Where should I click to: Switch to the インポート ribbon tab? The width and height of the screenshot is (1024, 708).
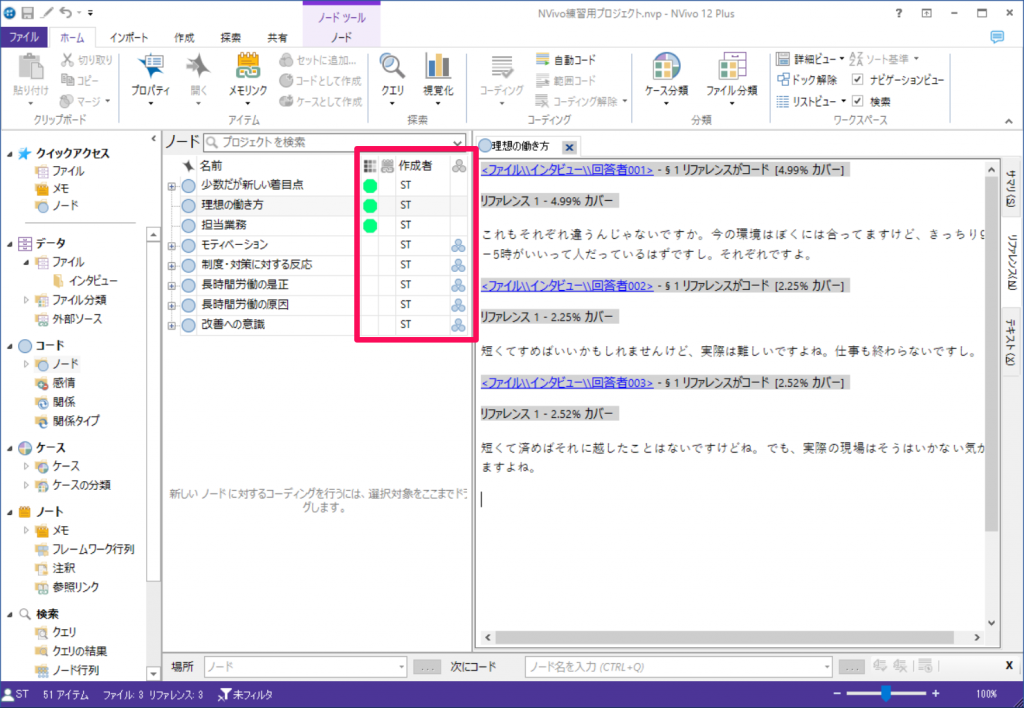pyautogui.click(x=129, y=37)
